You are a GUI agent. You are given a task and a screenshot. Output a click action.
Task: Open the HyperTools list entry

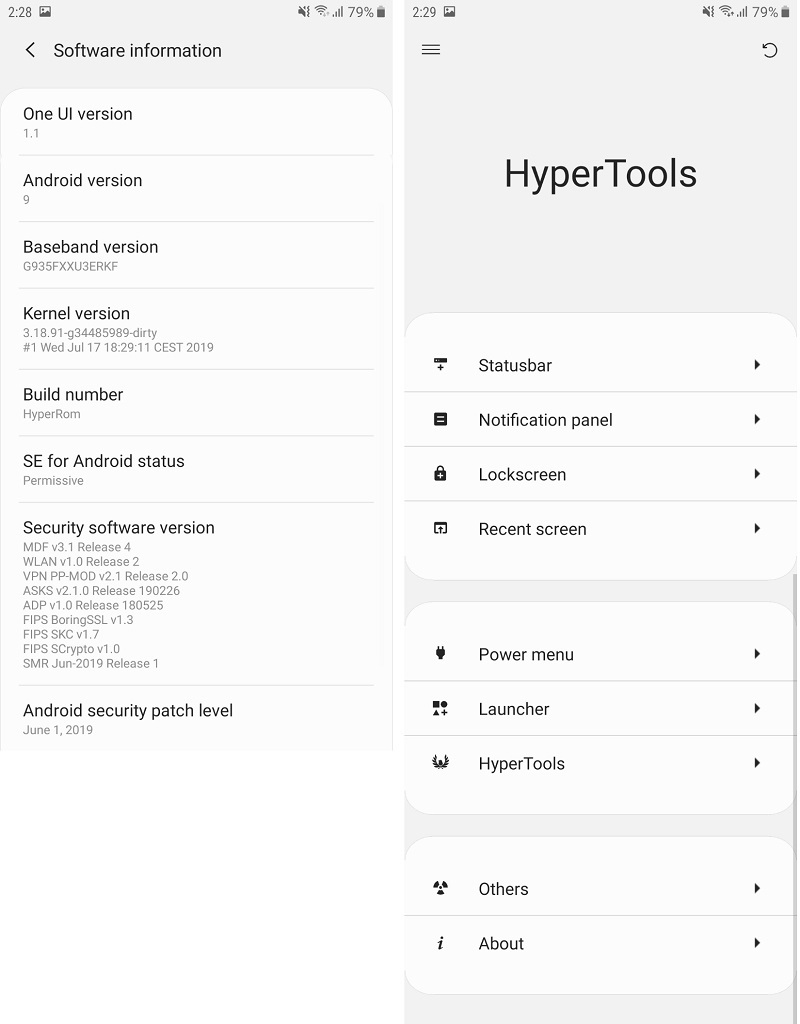coord(600,763)
